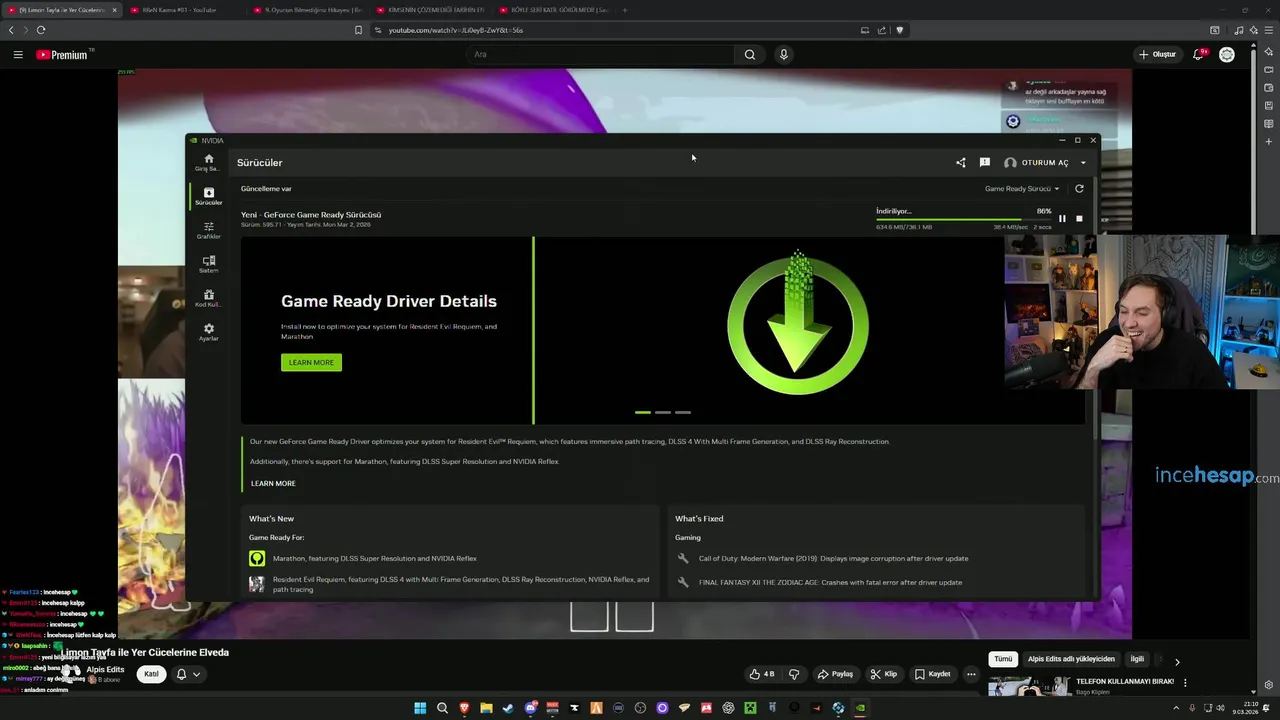
Task: Select second carousel indicator on driver banner
Action: [x=663, y=412]
